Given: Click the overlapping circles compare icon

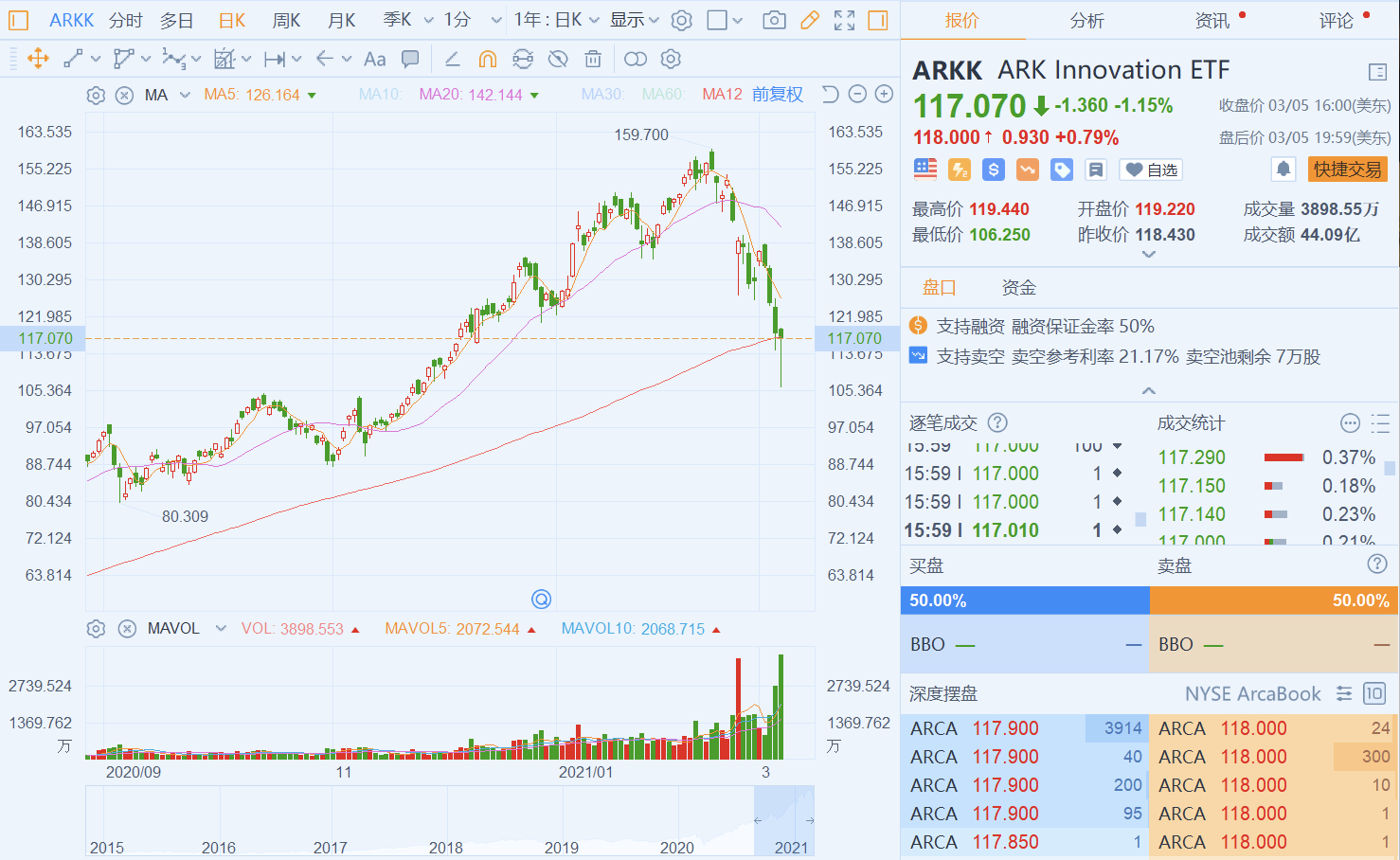Looking at the screenshot, I should tap(636, 59).
